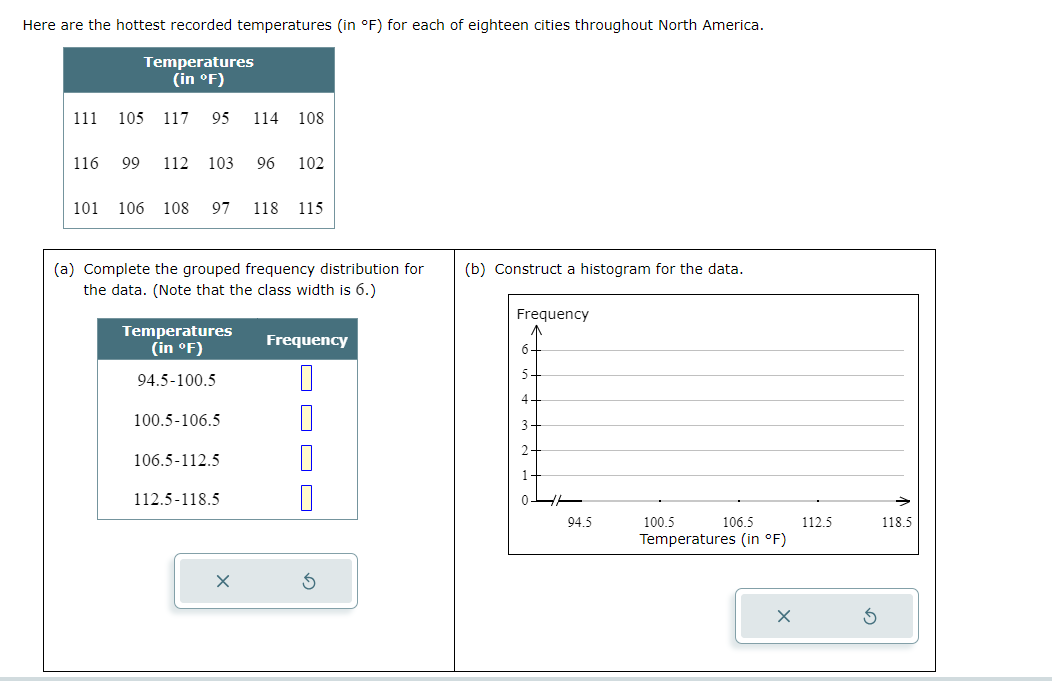Click the X clear icon in part (b)
This screenshot has width=1052, height=681.
point(784,616)
